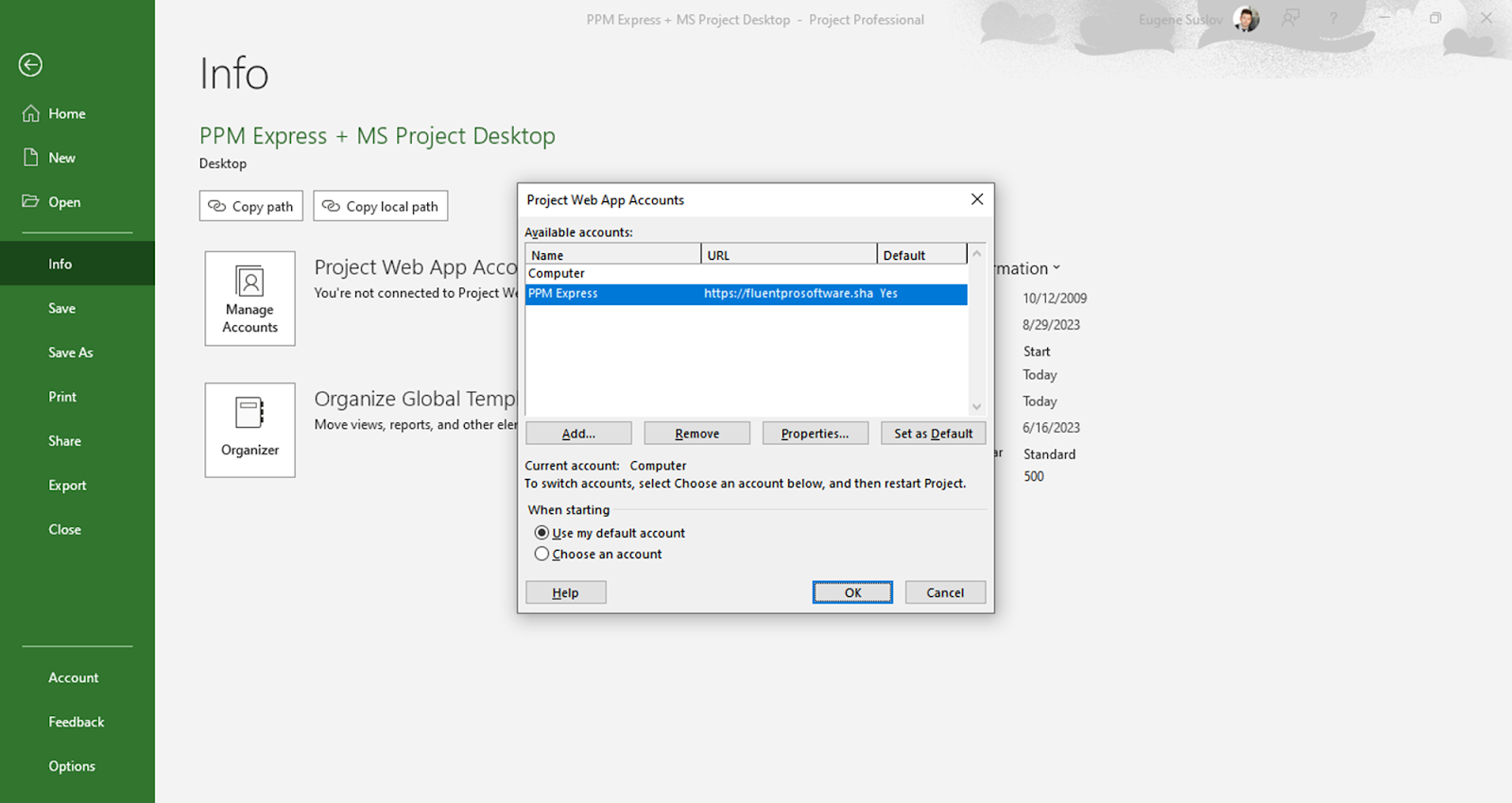Viewport: 1512px width, 803px height.
Task: Open the Save As menu item
Action: coord(77,352)
